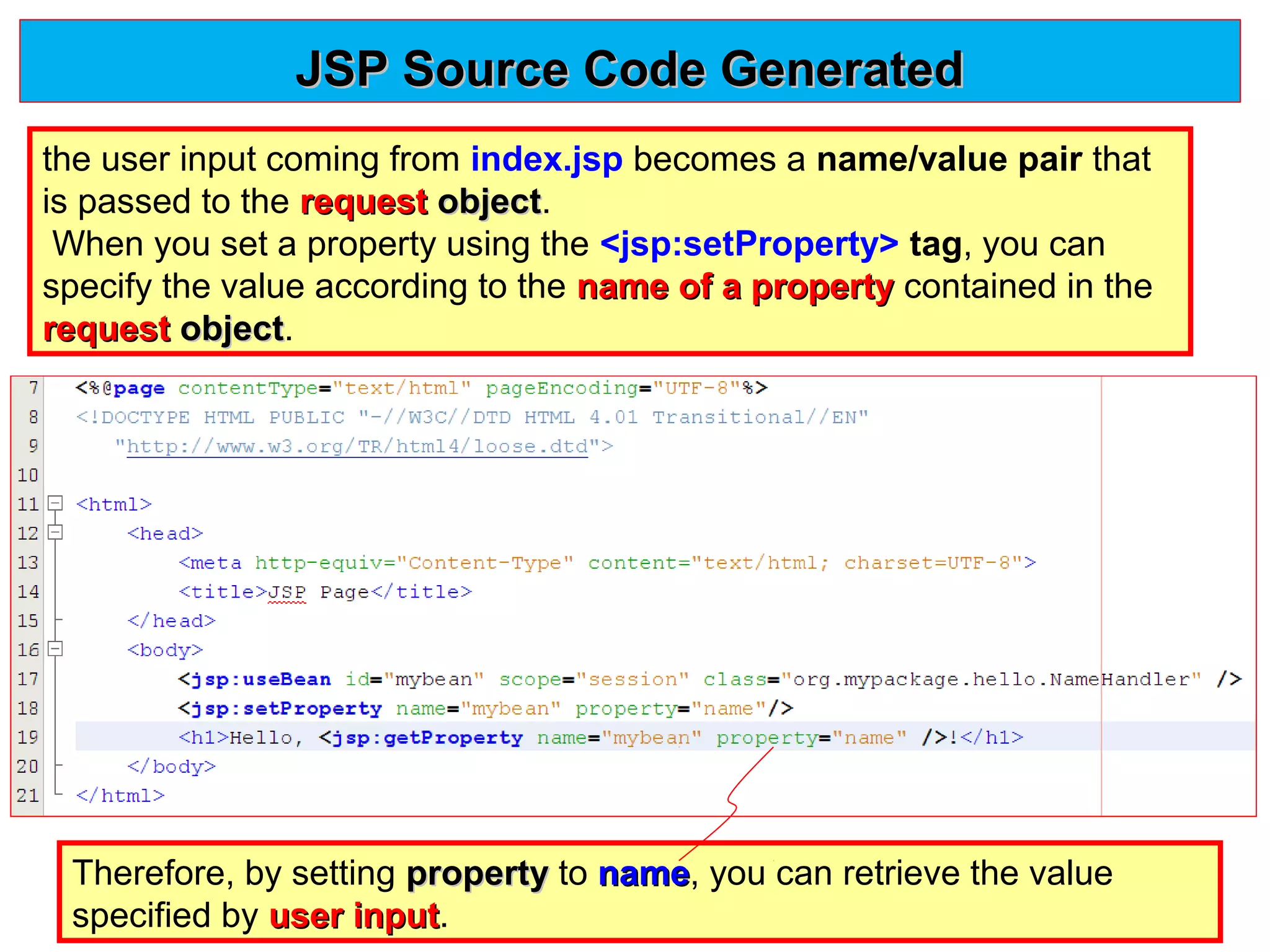The image size is (1270, 952).
Task: Click the meta http-equiv tag
Action: [608, 563]
